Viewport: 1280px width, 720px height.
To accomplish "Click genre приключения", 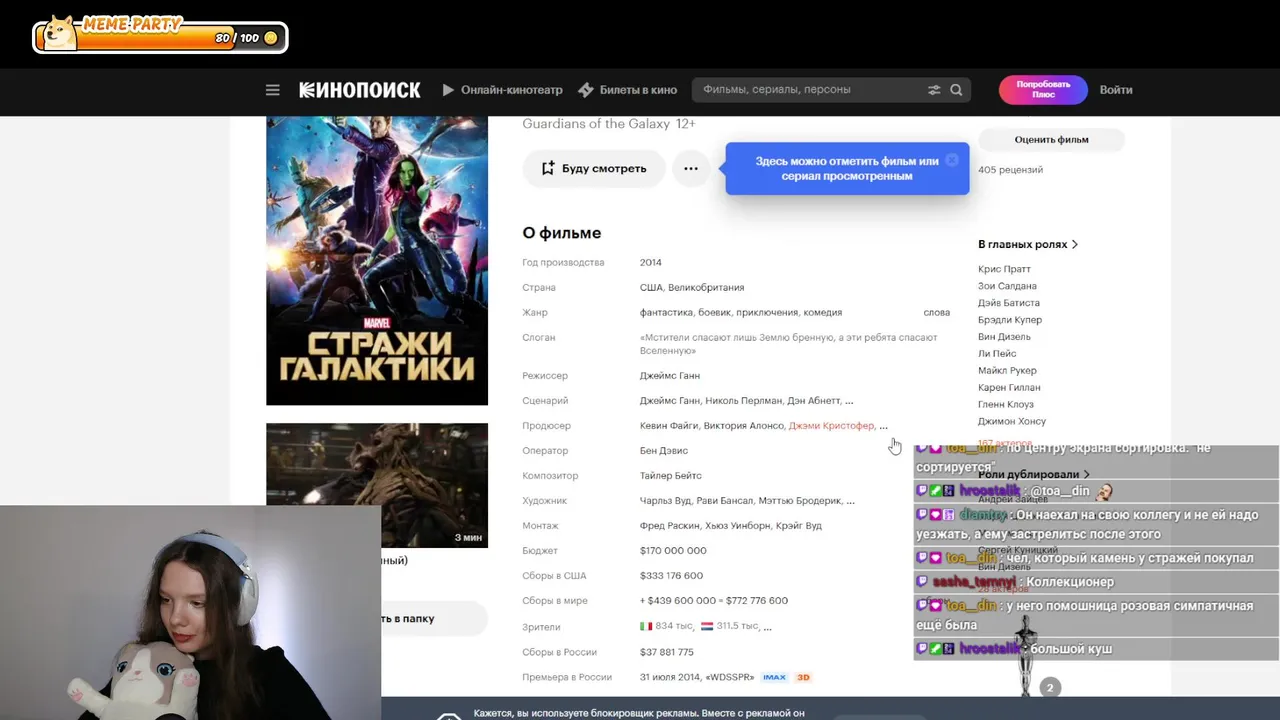I will 767,313.
